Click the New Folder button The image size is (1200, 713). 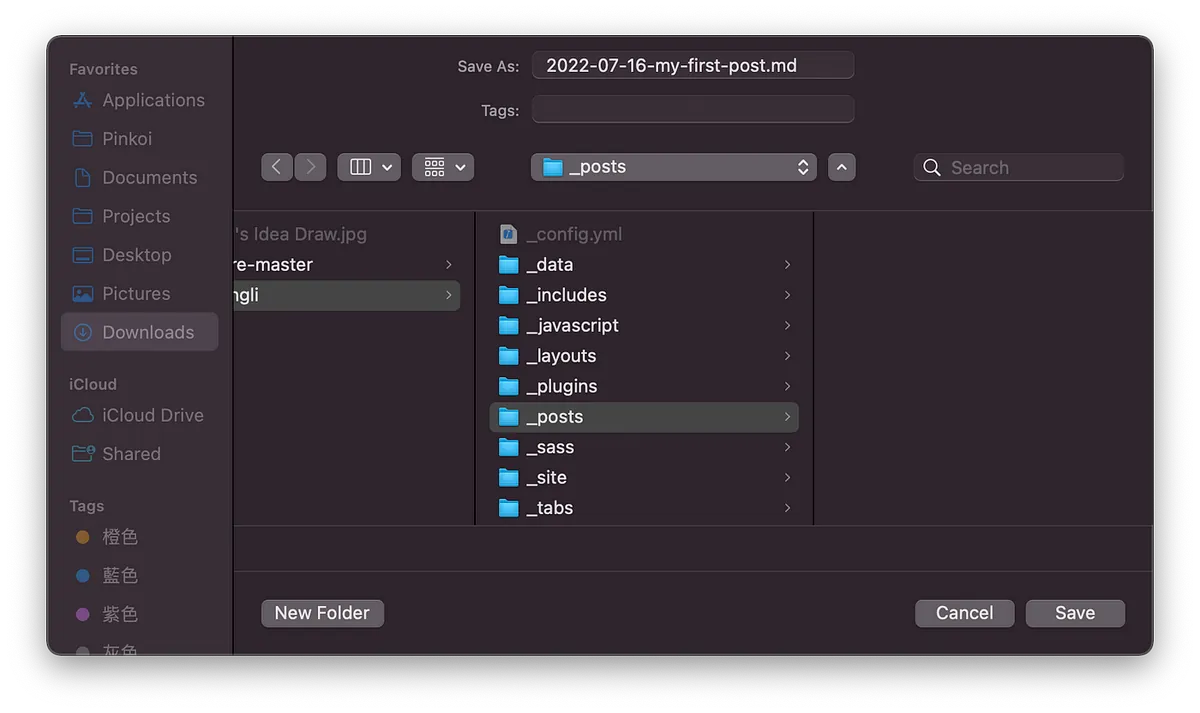[322, 613]
